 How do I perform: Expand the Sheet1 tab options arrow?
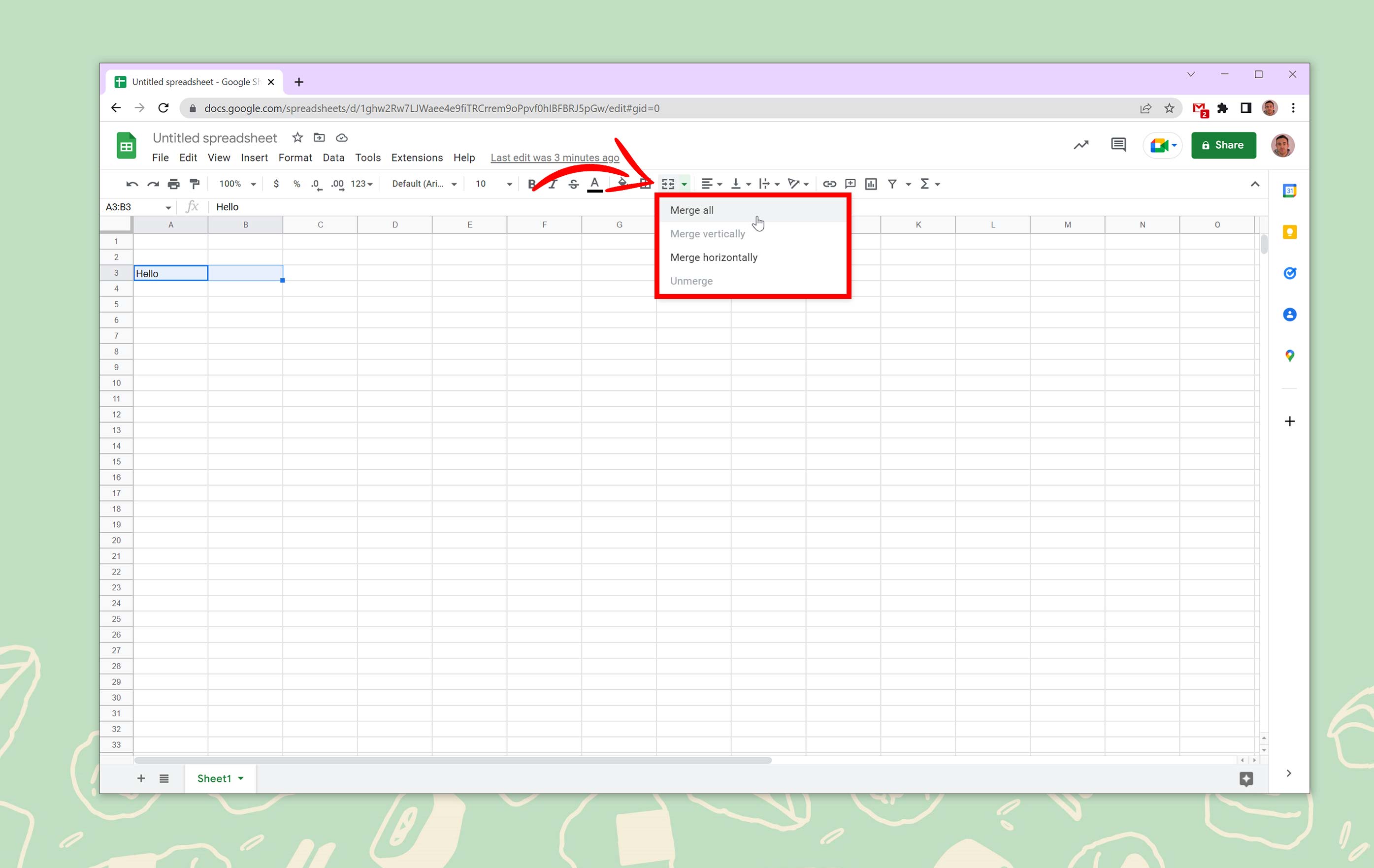pos(241,778)
